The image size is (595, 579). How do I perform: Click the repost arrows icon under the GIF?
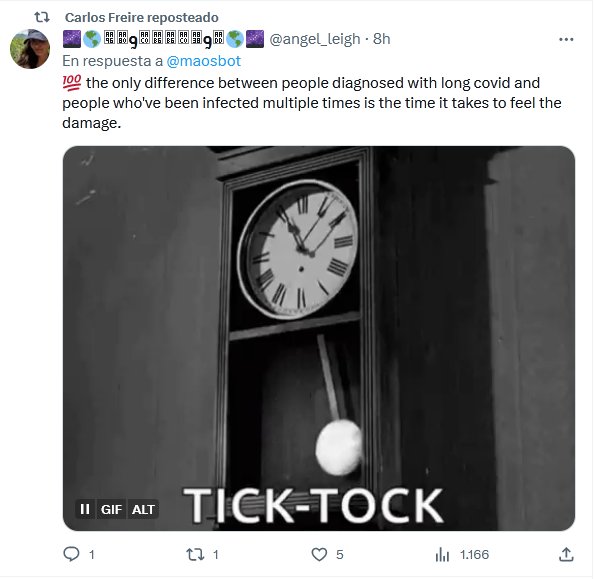pyautogui.click(x=195, y=555)
